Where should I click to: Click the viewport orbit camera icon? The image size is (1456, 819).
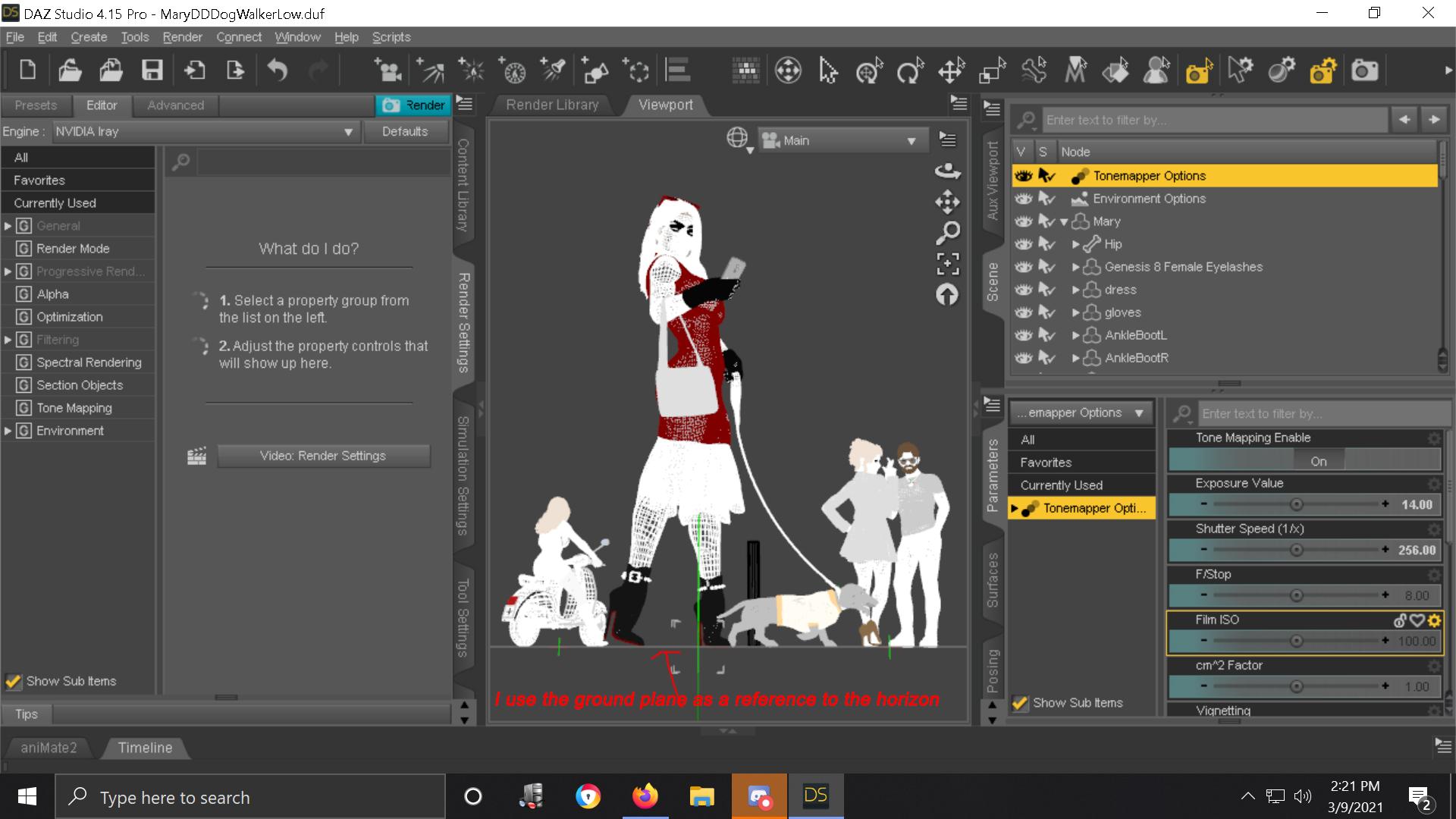tap(947, 171)
